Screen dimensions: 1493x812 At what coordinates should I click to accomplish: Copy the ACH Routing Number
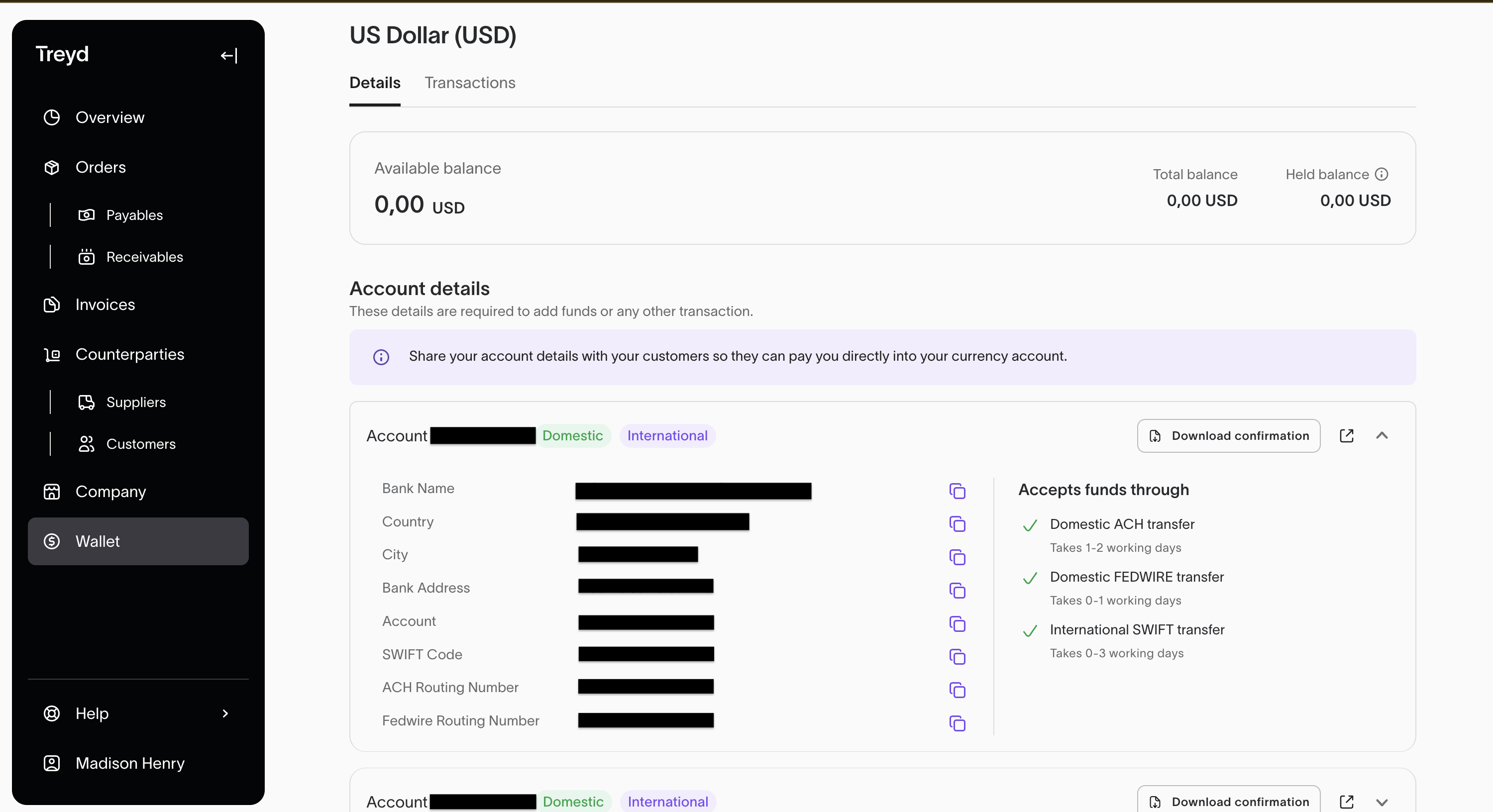pos(957,690)
